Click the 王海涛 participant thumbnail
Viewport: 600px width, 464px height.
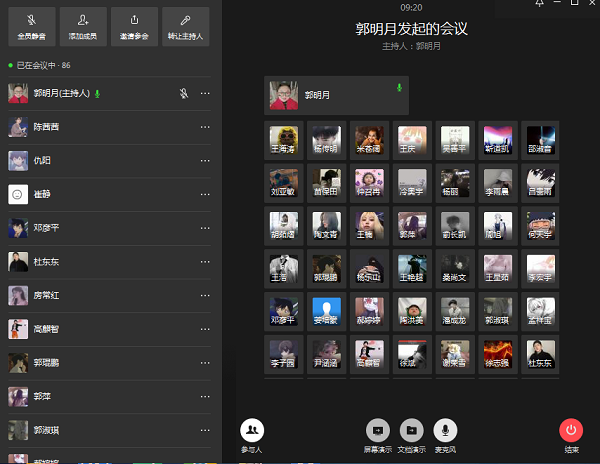coord(283,138)
